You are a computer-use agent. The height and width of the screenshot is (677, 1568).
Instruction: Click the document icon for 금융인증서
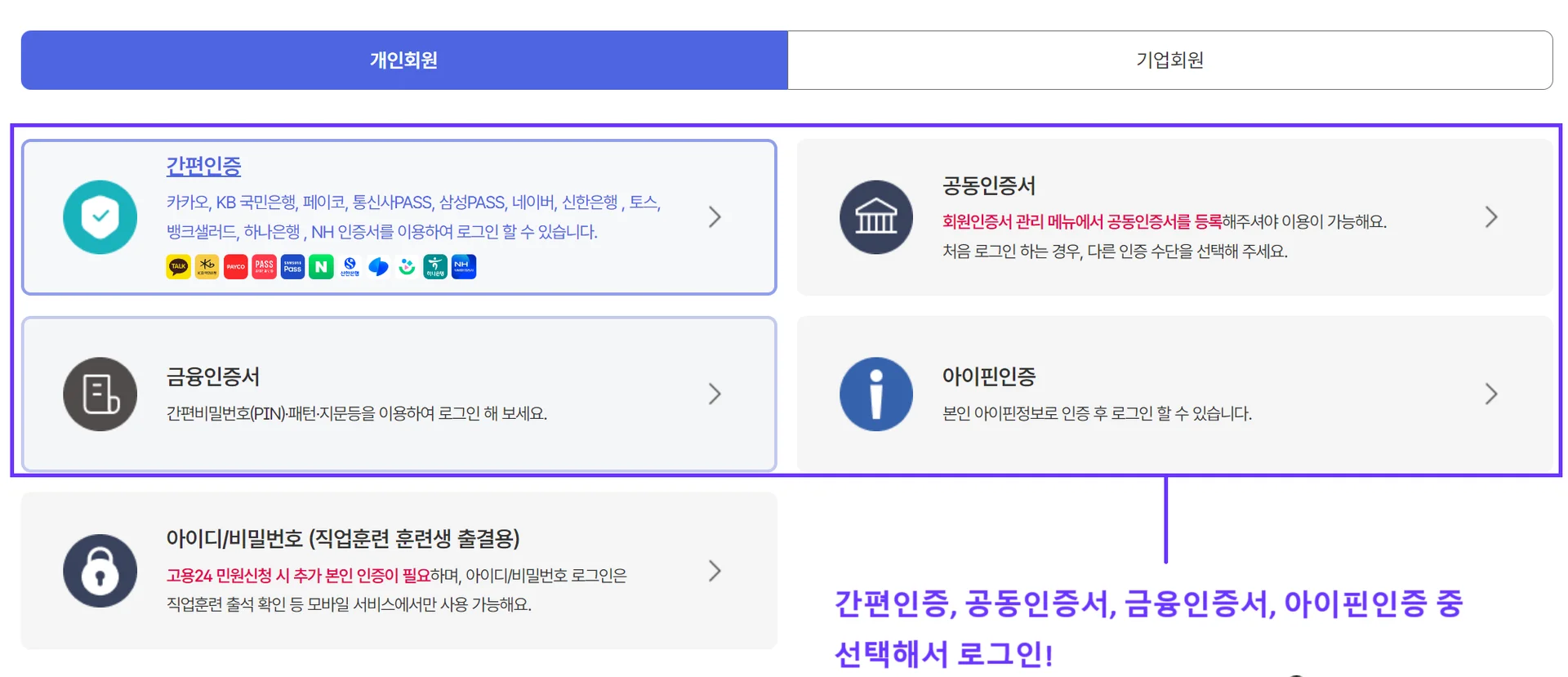(100, 394)
